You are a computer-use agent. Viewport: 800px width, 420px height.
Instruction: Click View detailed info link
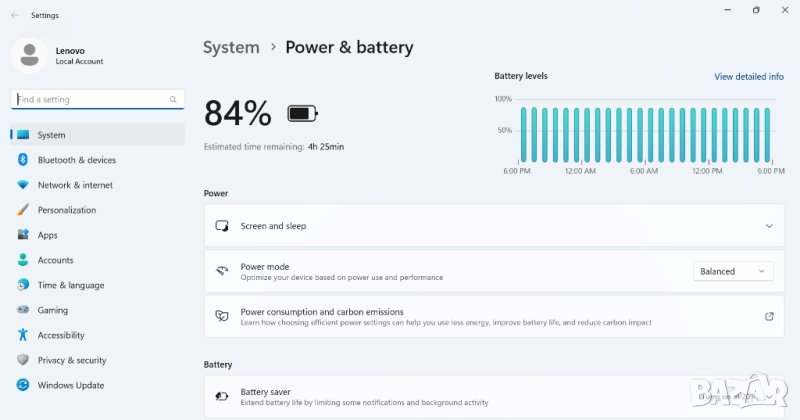[x=748, y=76]
